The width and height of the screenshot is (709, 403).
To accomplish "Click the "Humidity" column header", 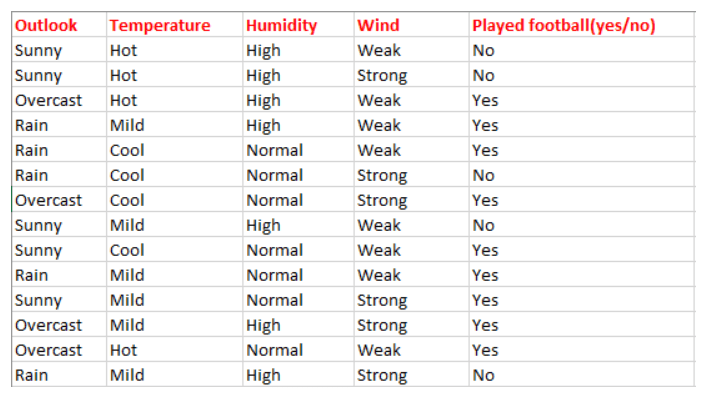I will tap(281, 25).
